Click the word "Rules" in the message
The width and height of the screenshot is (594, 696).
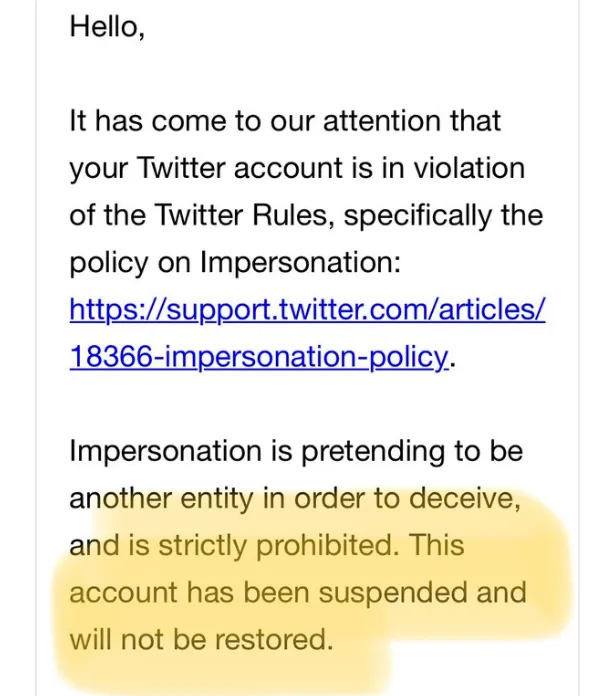[288, 215]
